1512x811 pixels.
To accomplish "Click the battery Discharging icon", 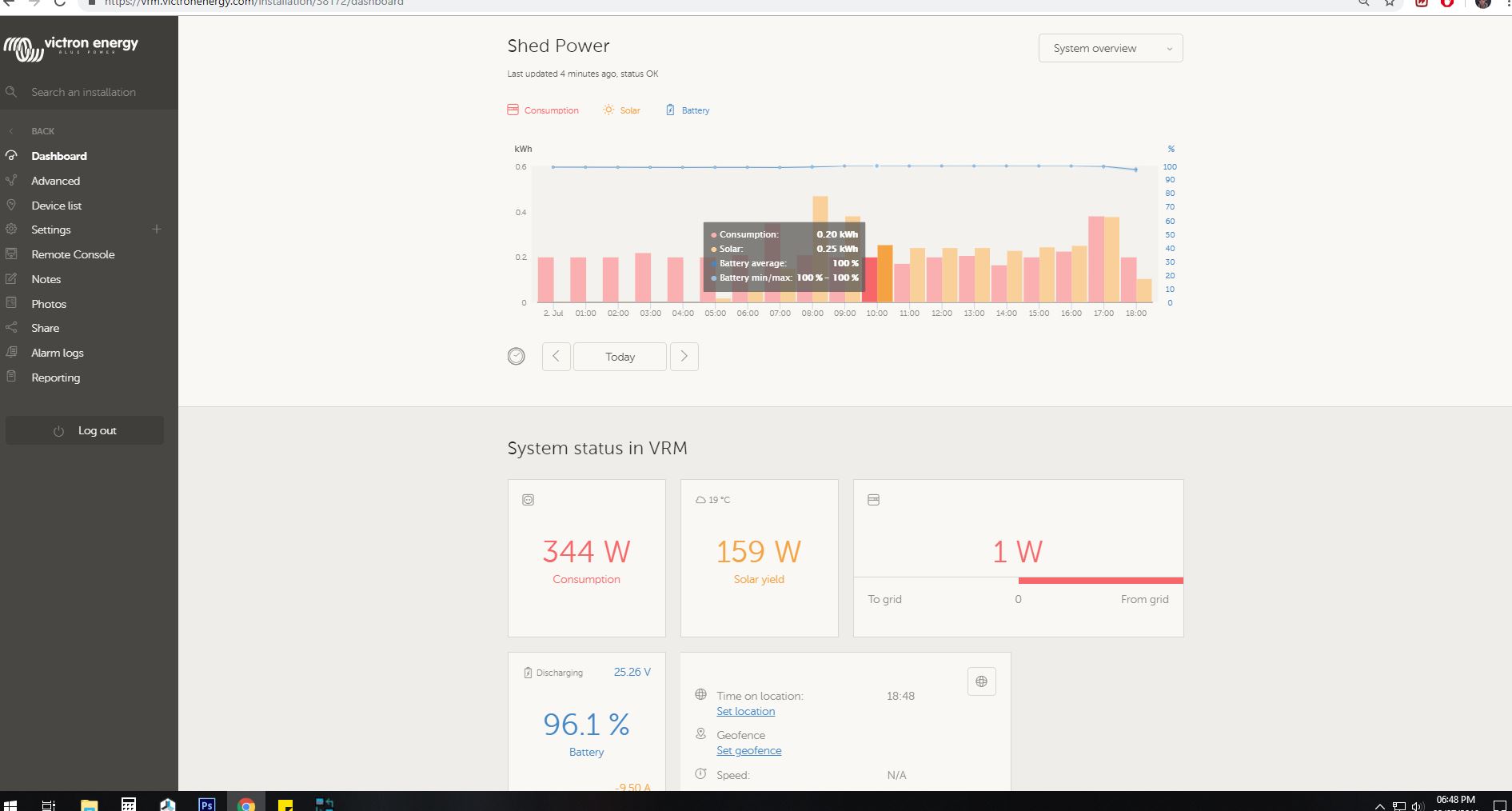I will click(528, 673).
